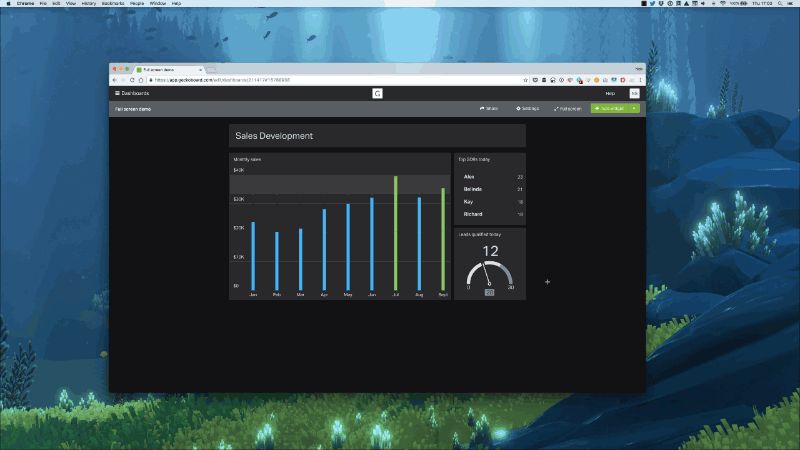Select Kay in Top SDRs list
Viewport: 800px width, 450px height.
(x=468, y=202)
